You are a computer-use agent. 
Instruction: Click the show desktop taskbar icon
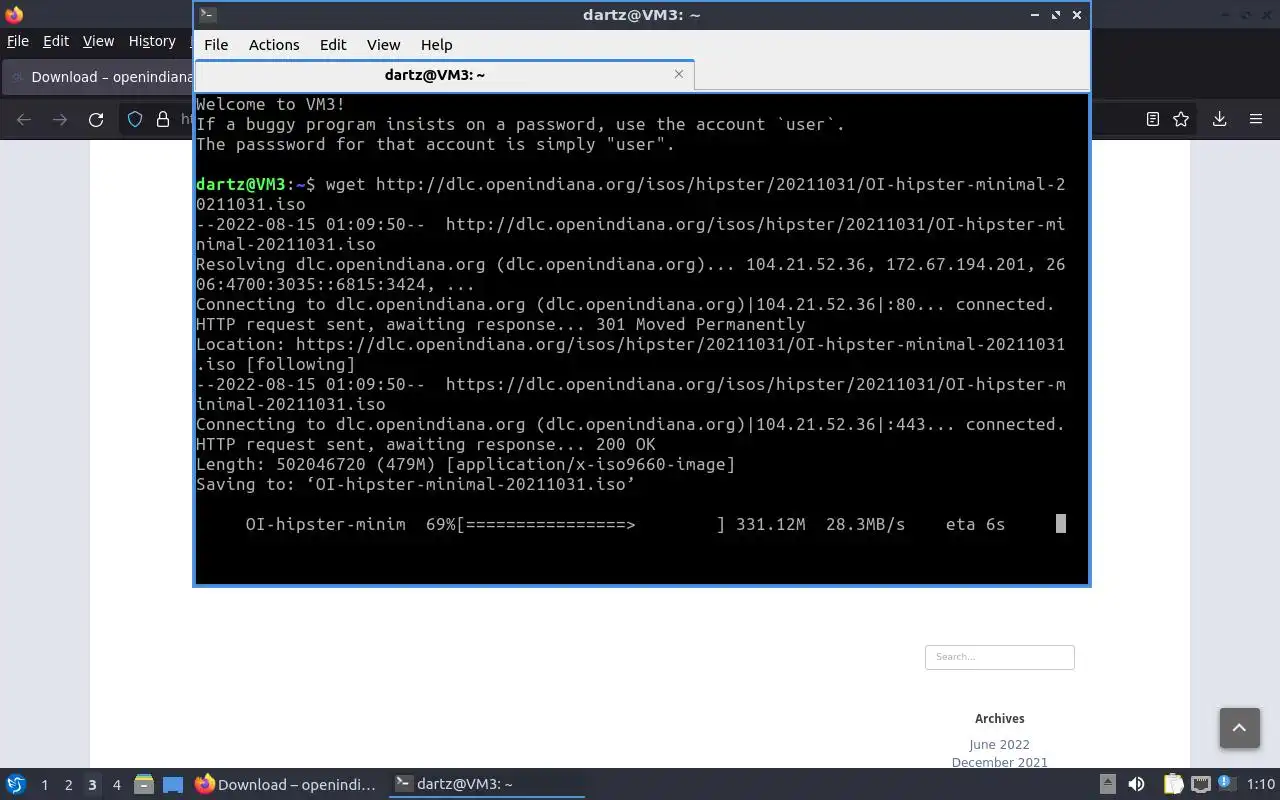[x=173, y=784]
